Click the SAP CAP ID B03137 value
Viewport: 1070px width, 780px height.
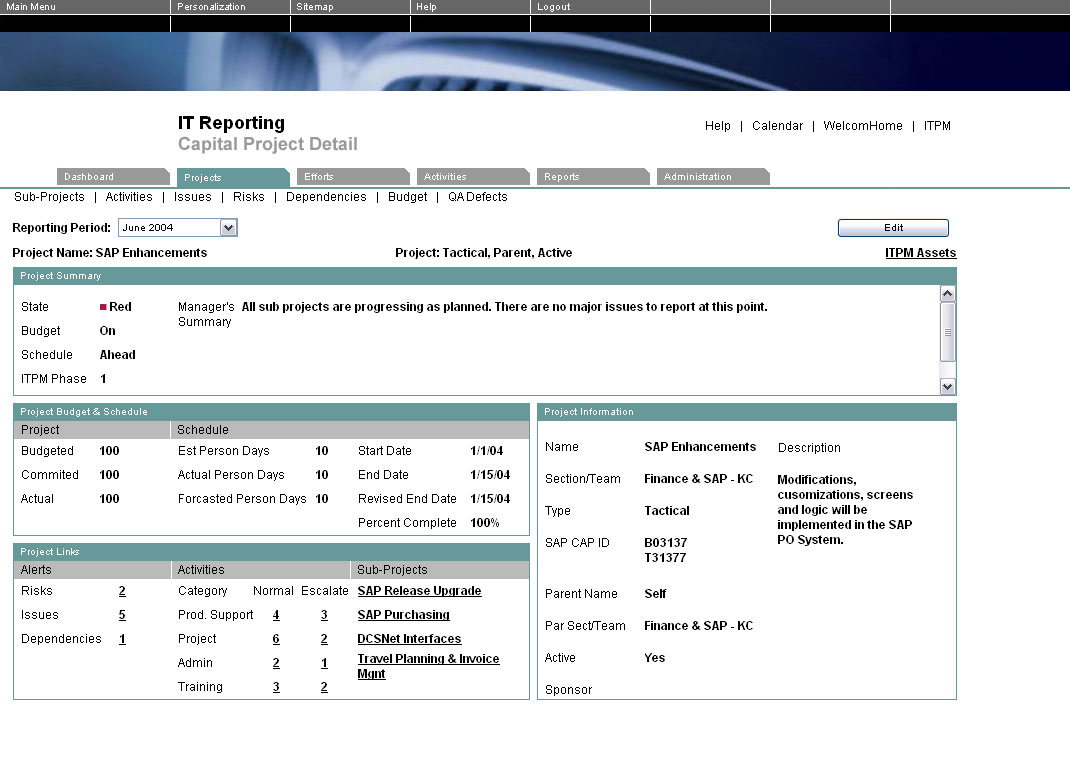[665, 543]
